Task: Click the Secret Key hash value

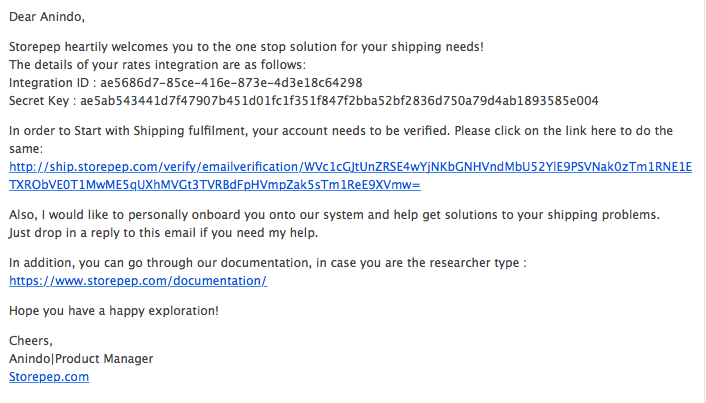Action: click(339, 101)
